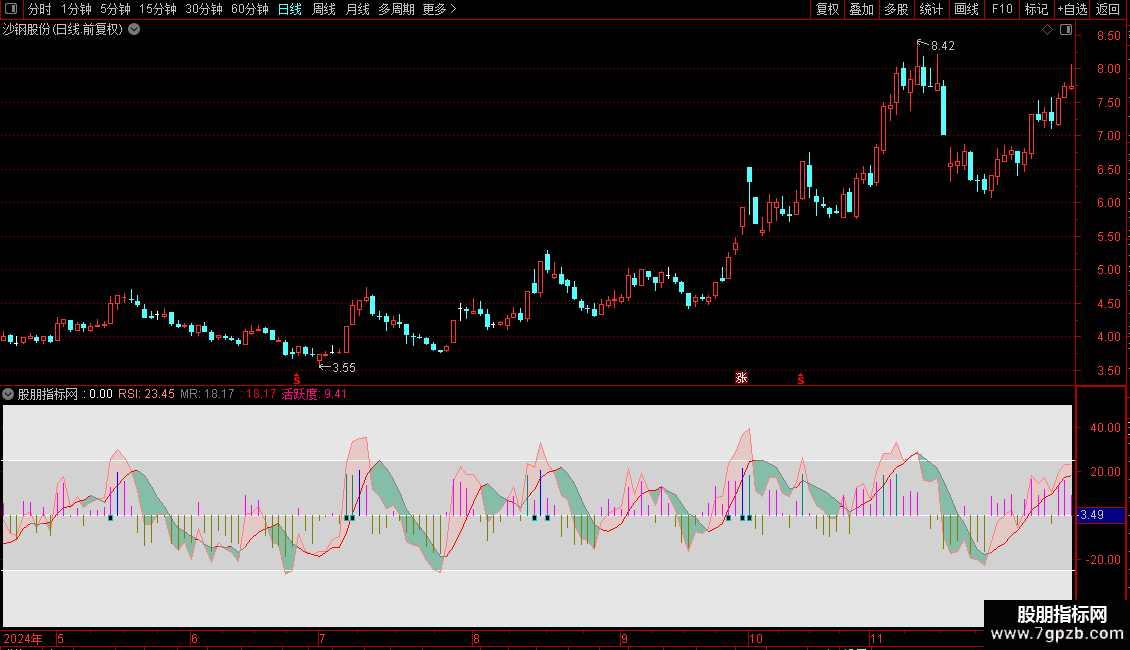Click the 沙钢股份(日线.前复权) title

click(63, 30)
